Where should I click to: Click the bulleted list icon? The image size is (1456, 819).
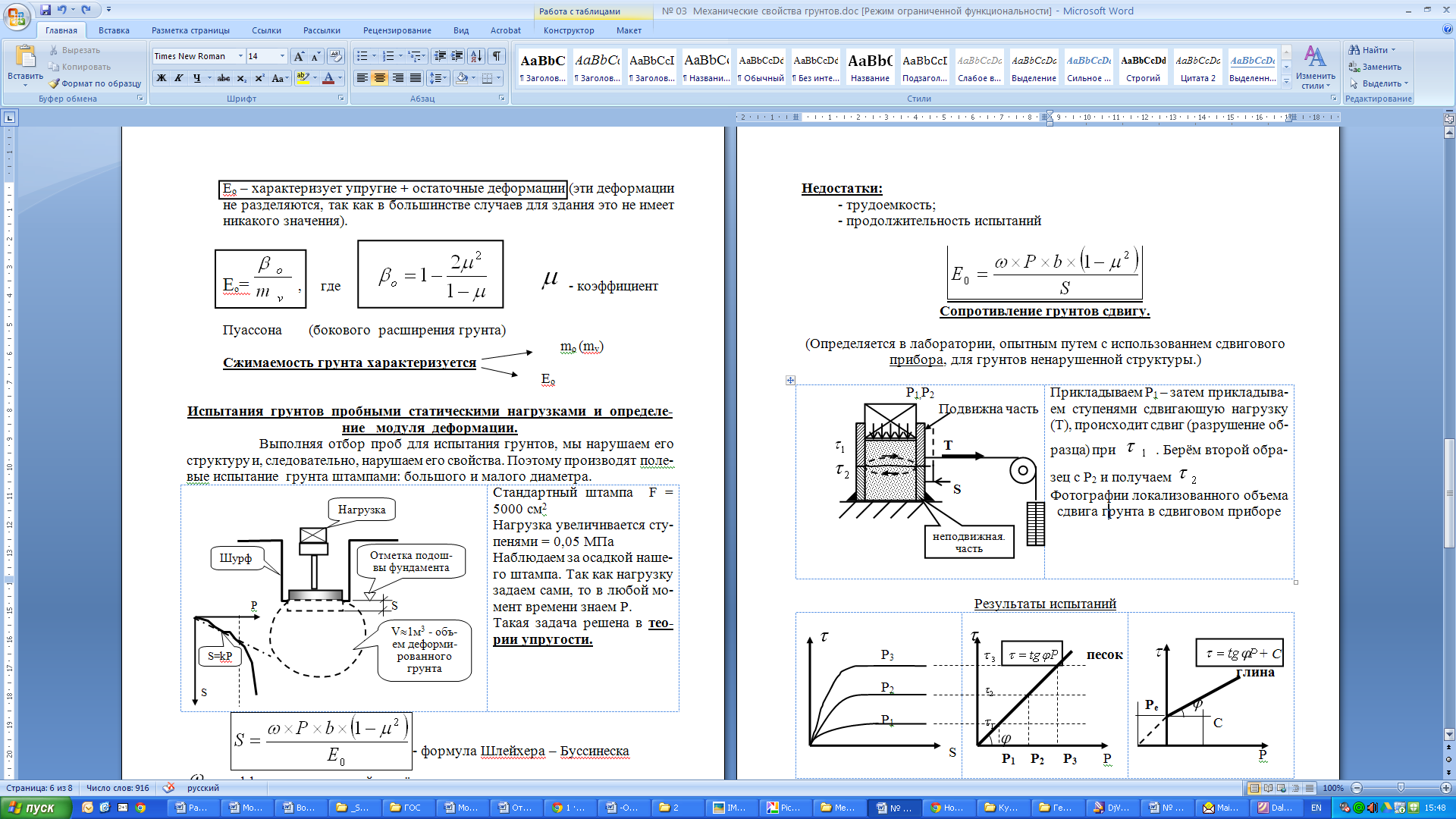[362, 56]
